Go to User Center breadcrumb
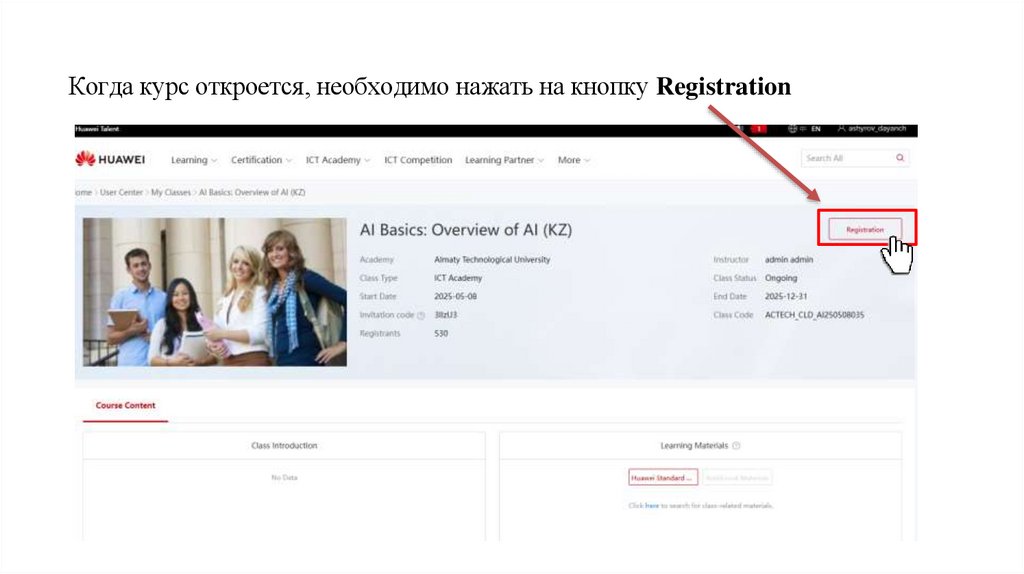This screenshot has width=1024, height=574. (121, 193)
